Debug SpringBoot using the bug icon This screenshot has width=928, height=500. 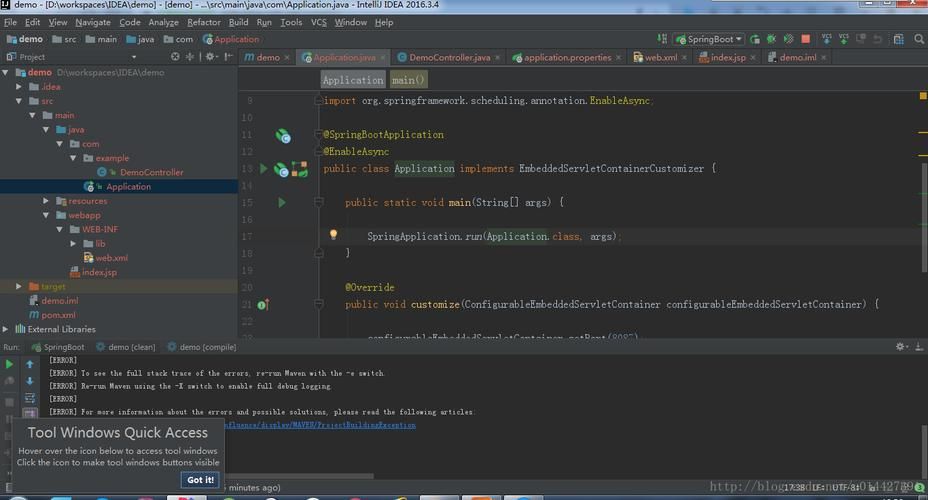point(770,39)
